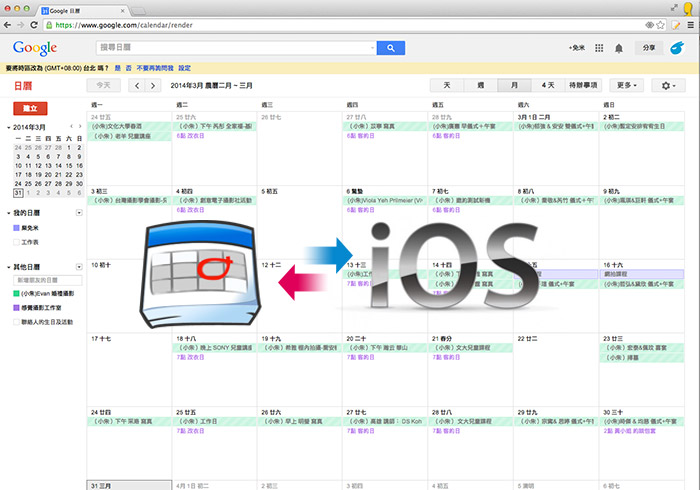700x490 pixels.
Task: Switch to the 天 day view
Action: point(447,85)
